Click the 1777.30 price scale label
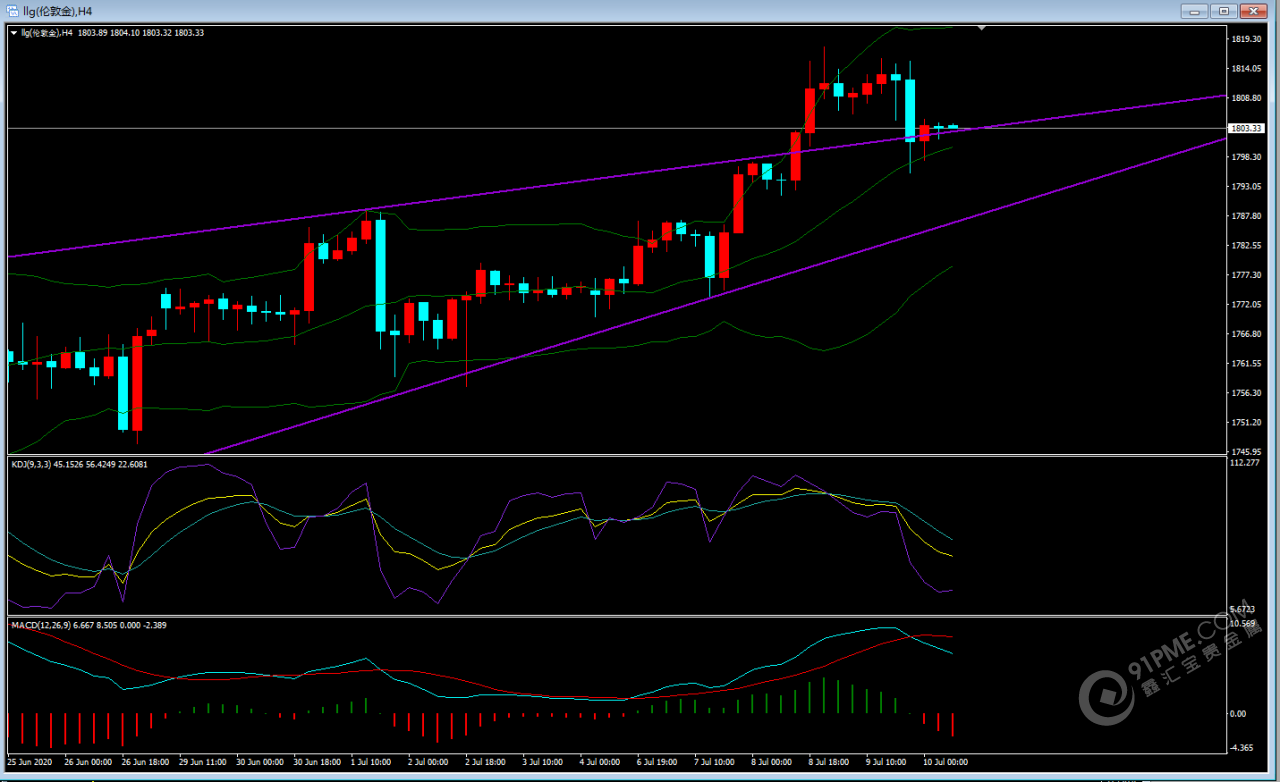The image size is (1280, 782). coord(1245,275)
